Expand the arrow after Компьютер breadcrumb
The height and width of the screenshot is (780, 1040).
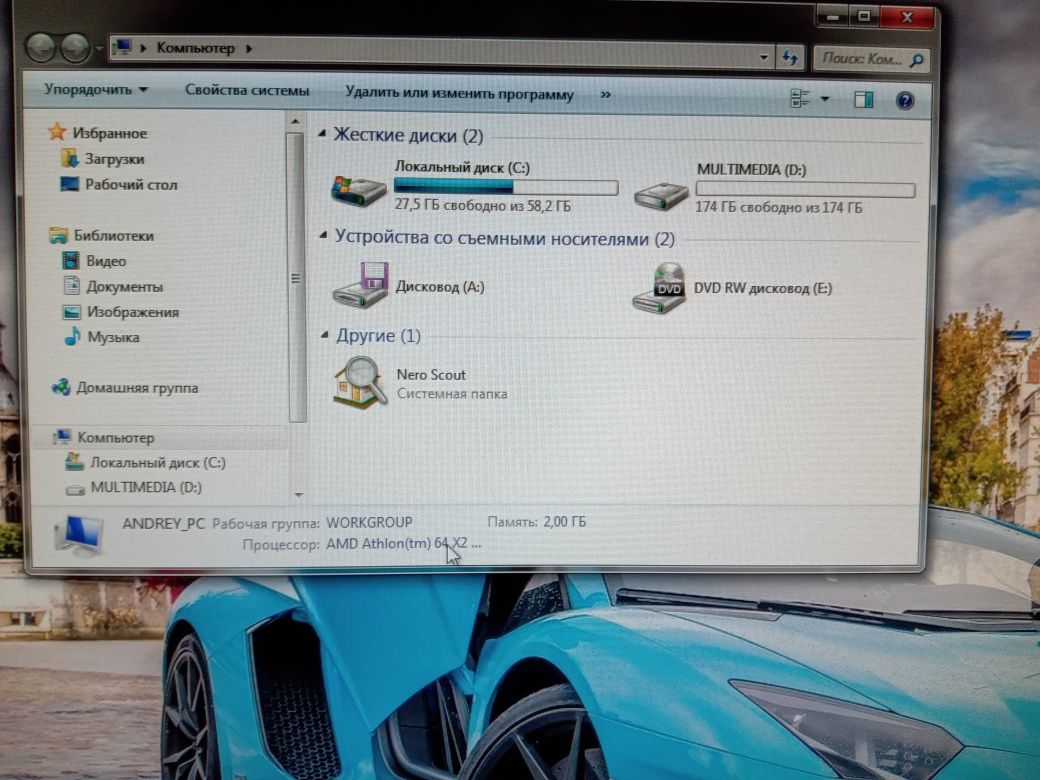(x=249, y=48)
